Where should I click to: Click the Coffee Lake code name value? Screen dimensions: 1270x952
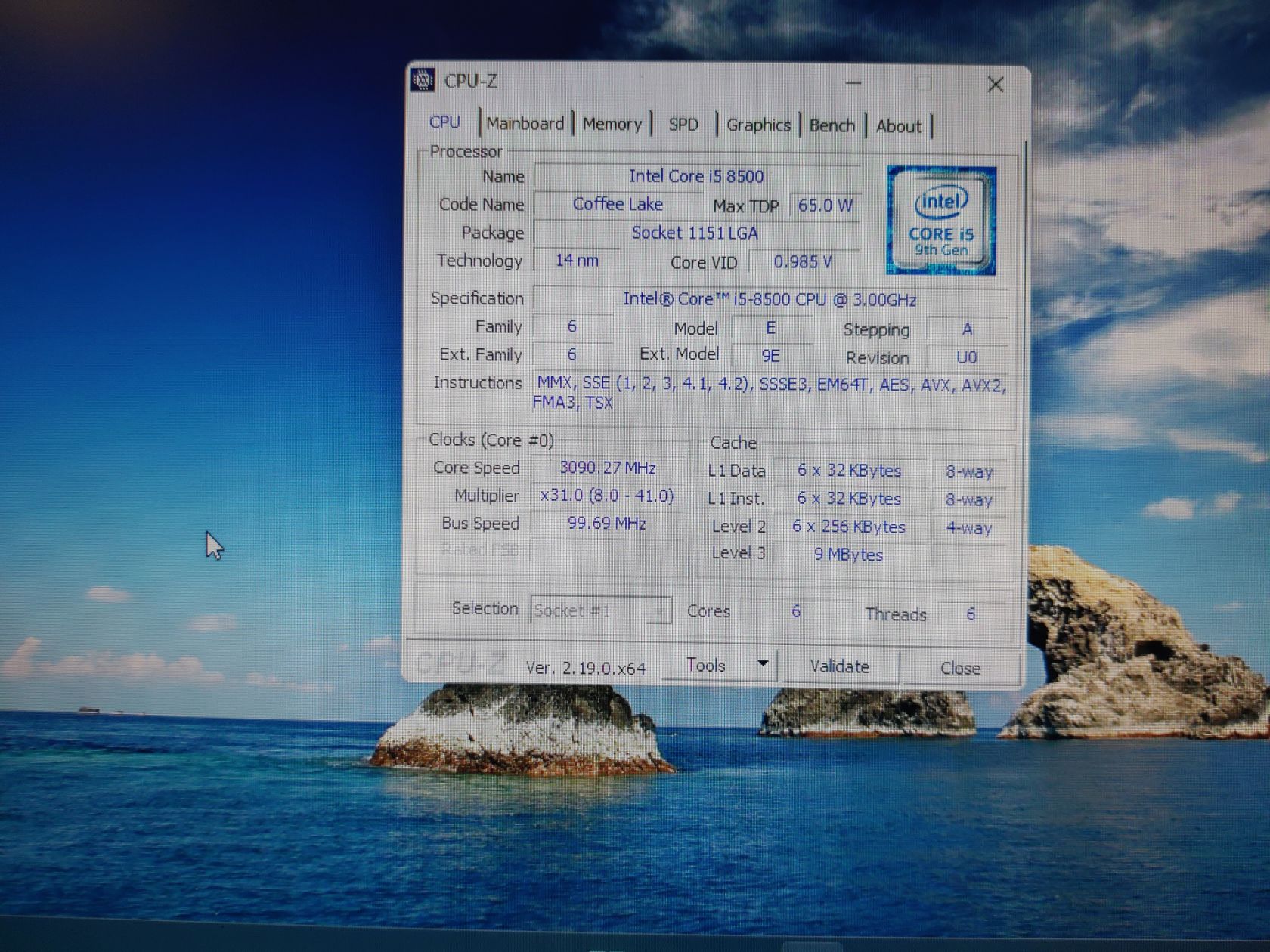[618, 204]
